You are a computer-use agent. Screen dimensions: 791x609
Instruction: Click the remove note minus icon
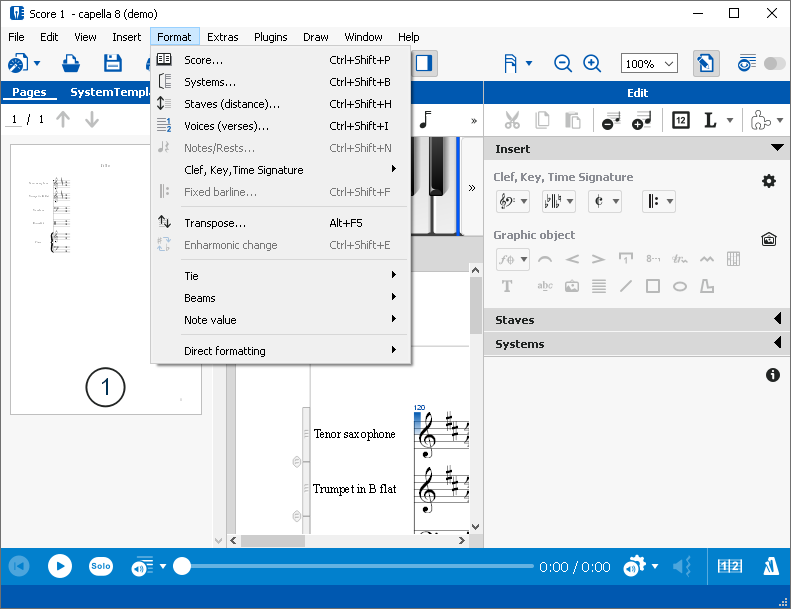click(611, 120)
